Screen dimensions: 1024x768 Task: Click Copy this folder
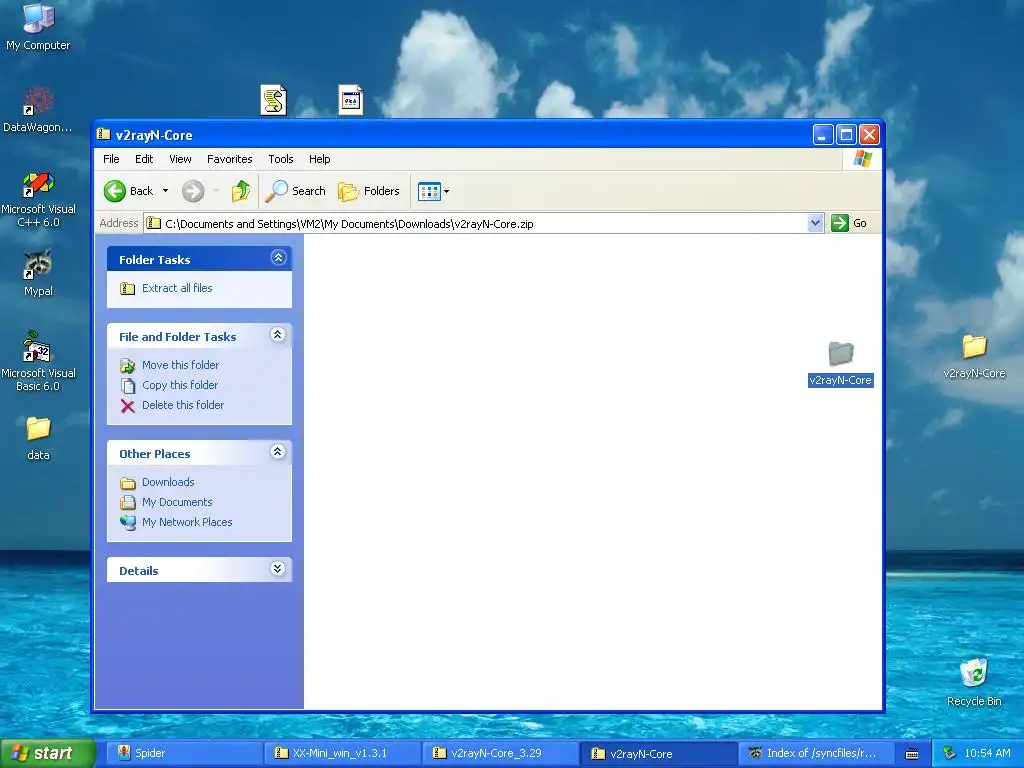[x=180, y=385]
